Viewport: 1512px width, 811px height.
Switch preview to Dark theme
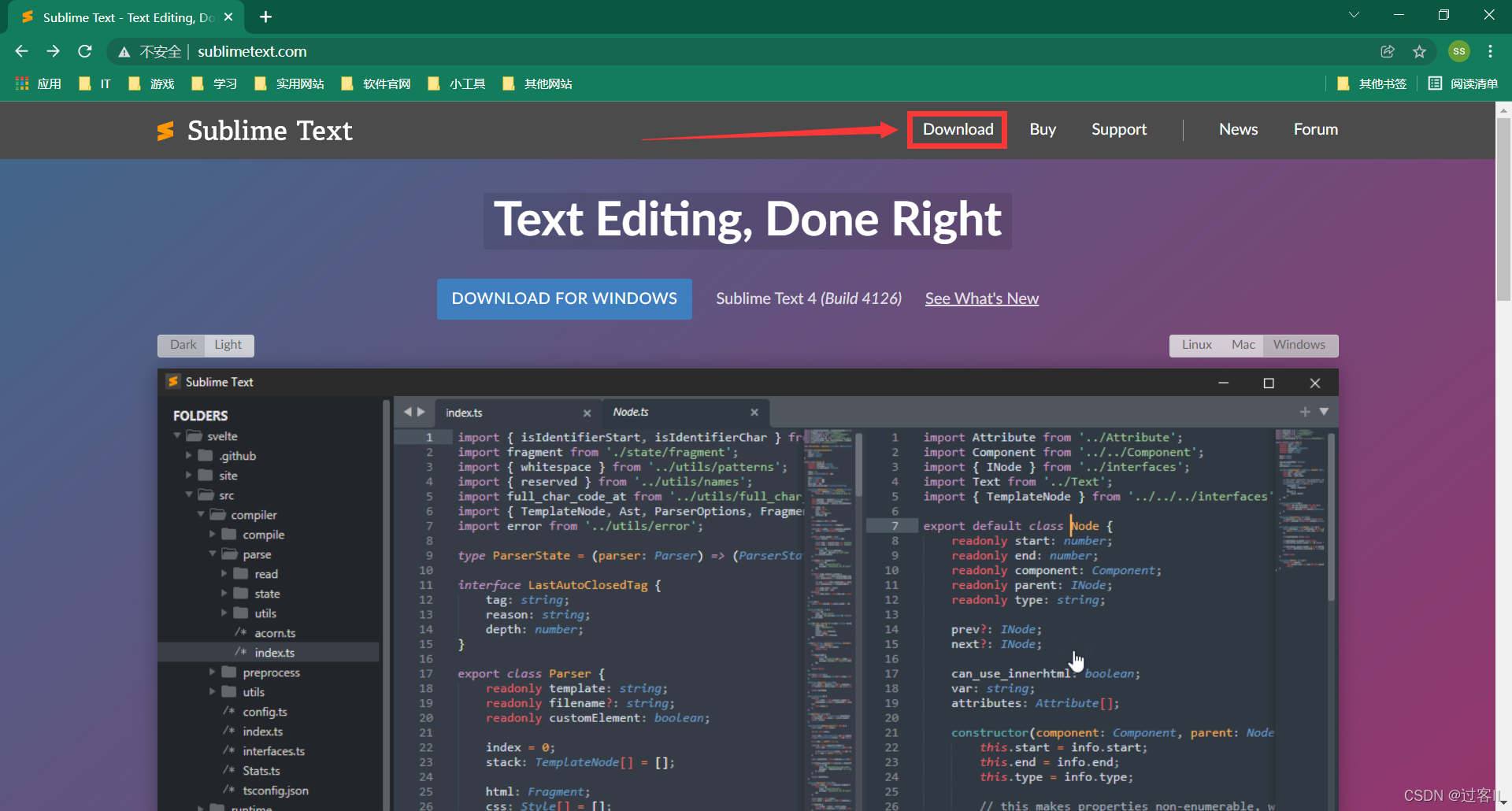183,345
